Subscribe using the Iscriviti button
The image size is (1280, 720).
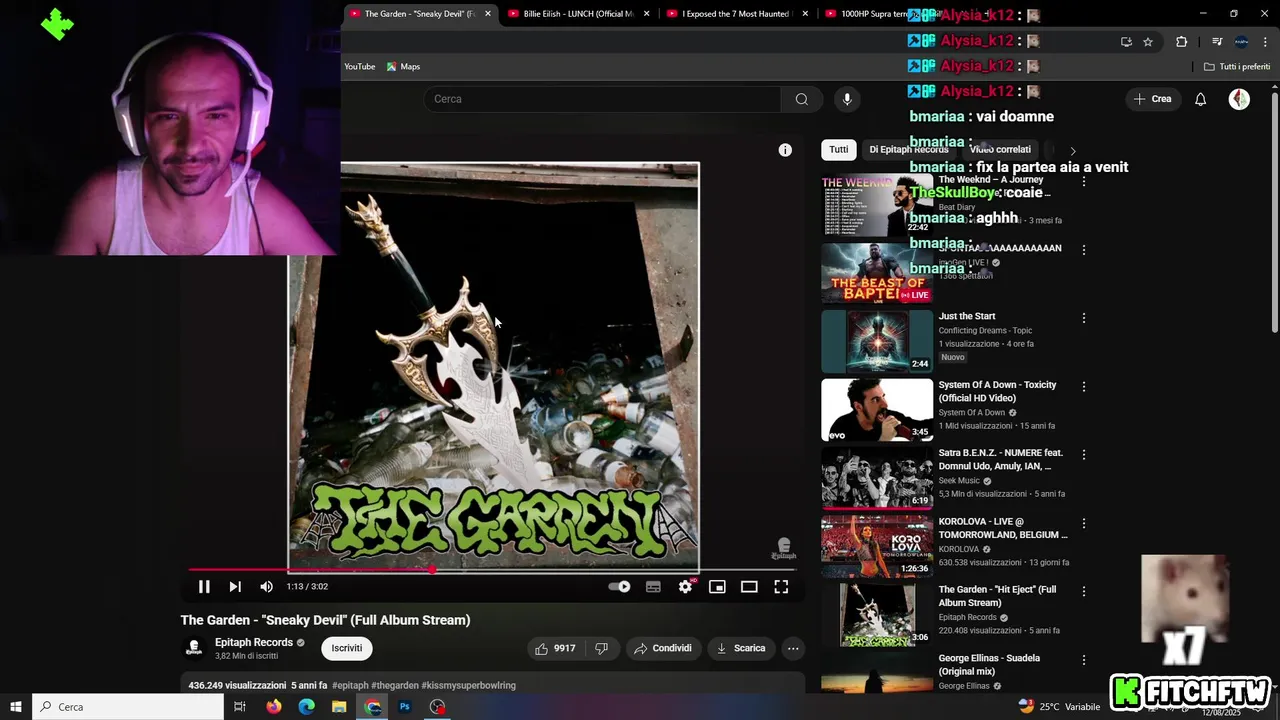click(x=347, y=648)
